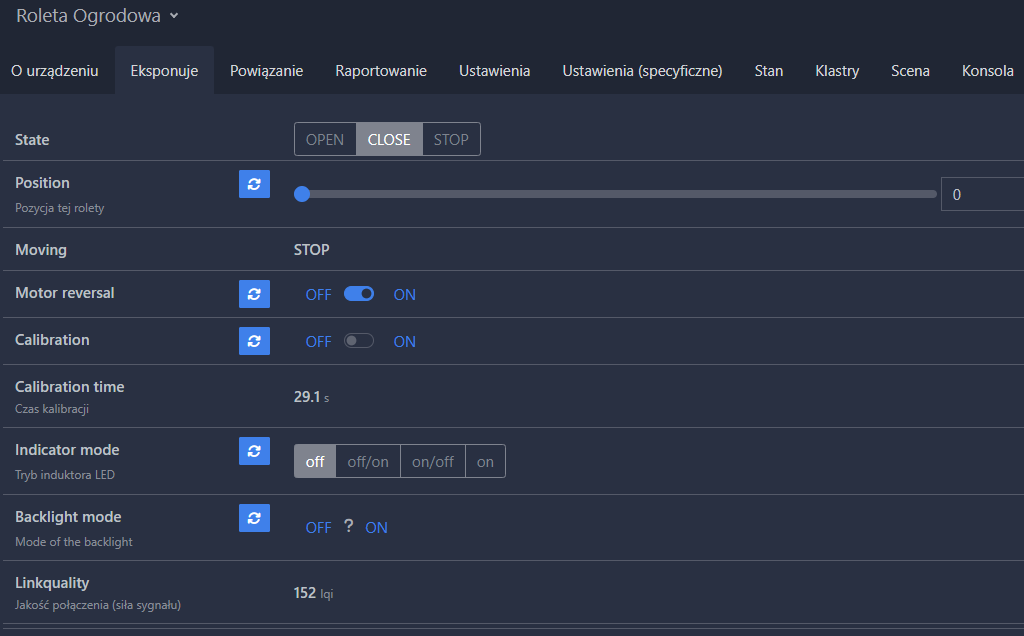Open the Konsola tab

tap(987, 71)
